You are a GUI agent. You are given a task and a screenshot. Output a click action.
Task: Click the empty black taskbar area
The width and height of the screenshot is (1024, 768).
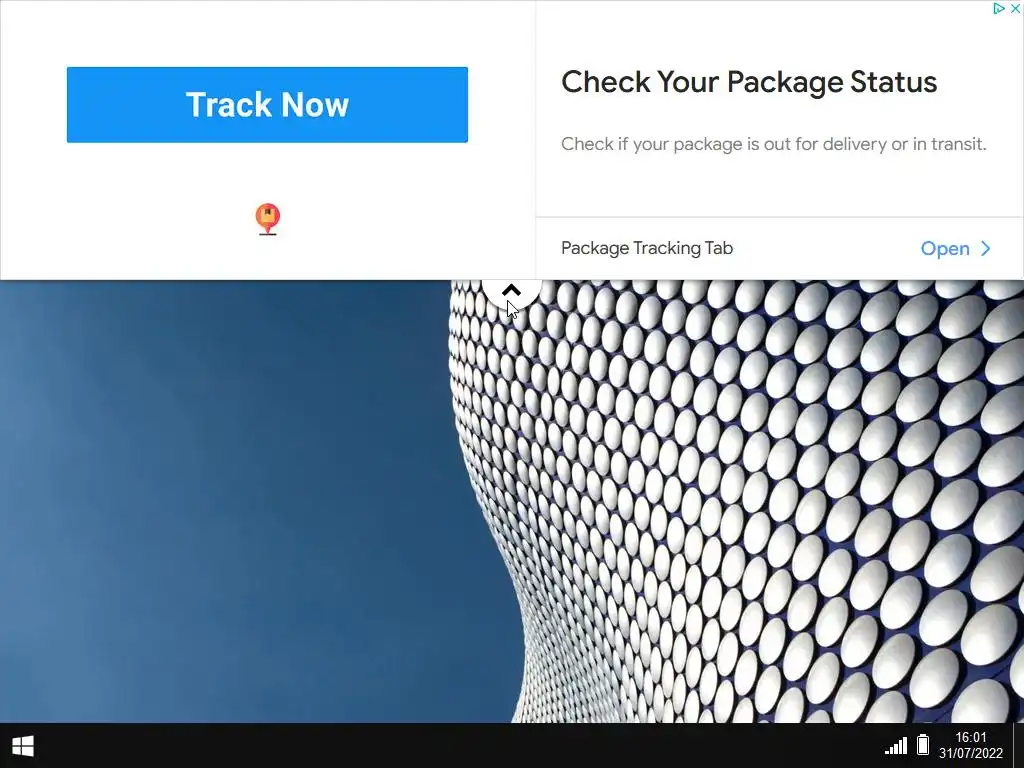coord(457,745)
